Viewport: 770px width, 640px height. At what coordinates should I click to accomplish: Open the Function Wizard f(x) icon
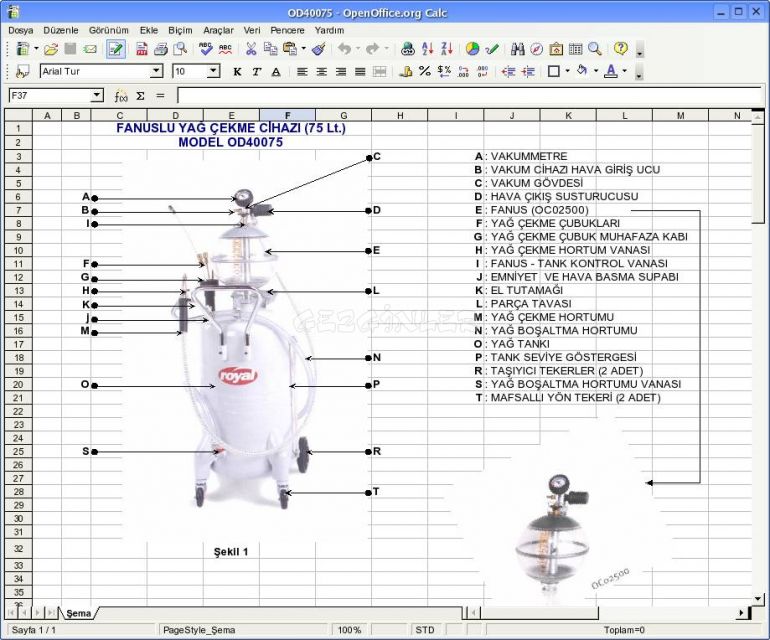[121, 96]
